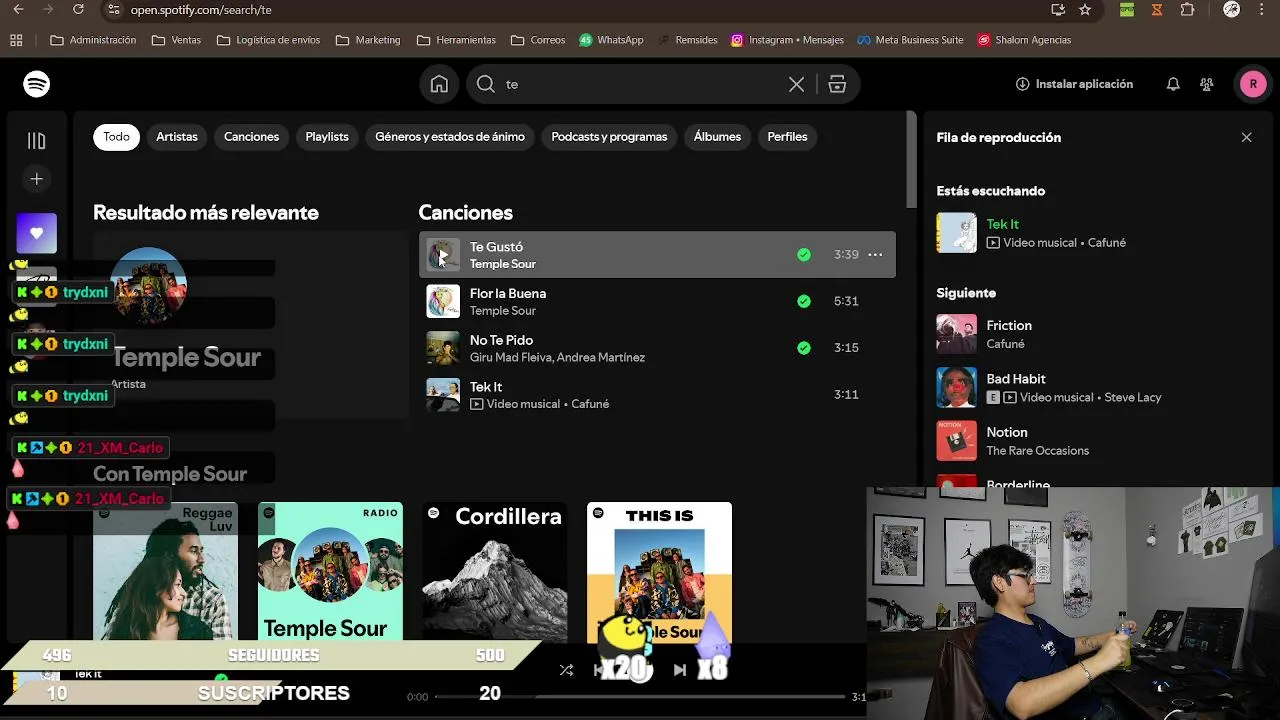Open Correos bookmarks folder
This screenshot has width=1280, height=720.
click(x=538, y=40)
